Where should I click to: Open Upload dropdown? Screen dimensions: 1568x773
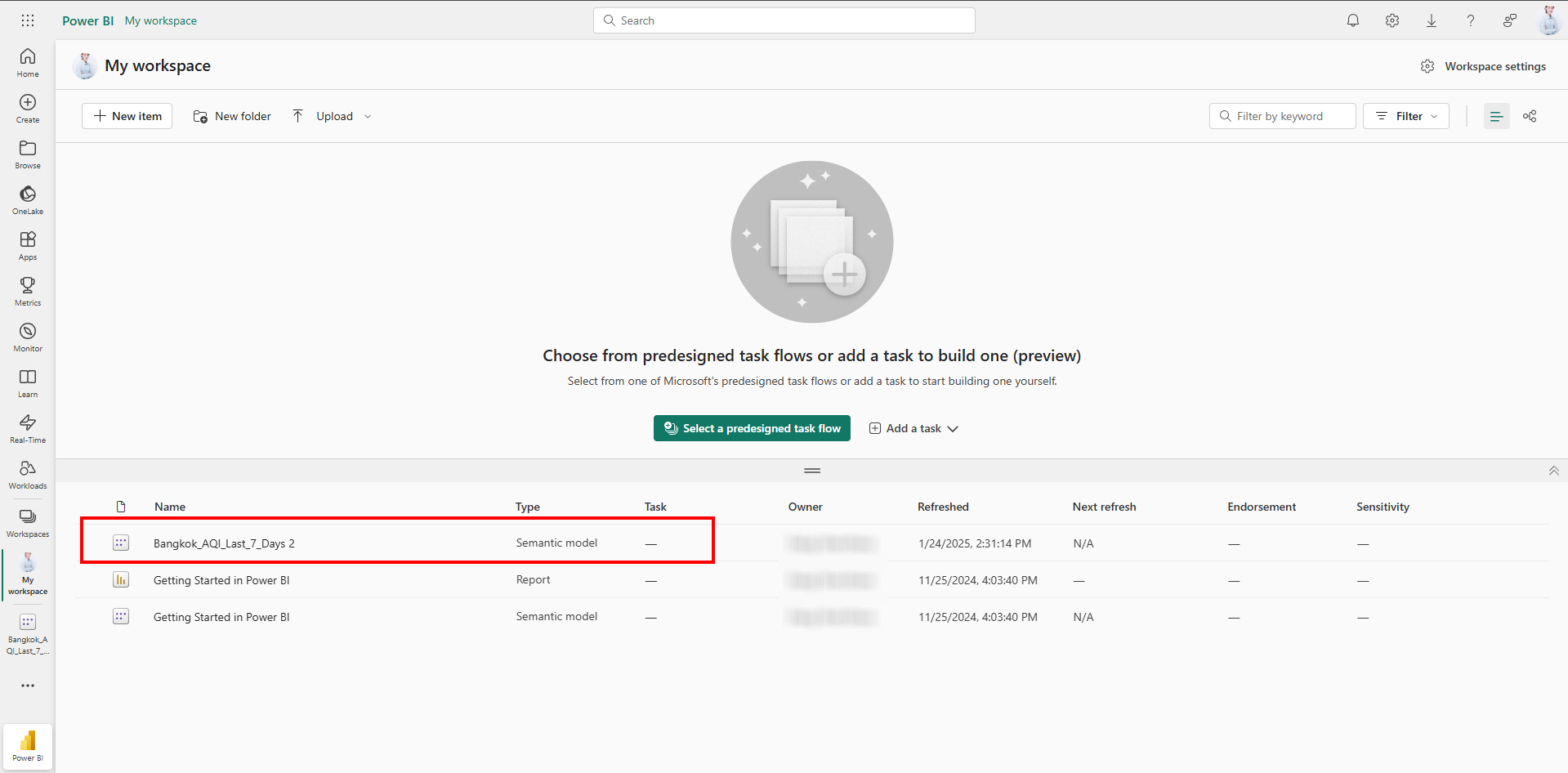point(332,116)
